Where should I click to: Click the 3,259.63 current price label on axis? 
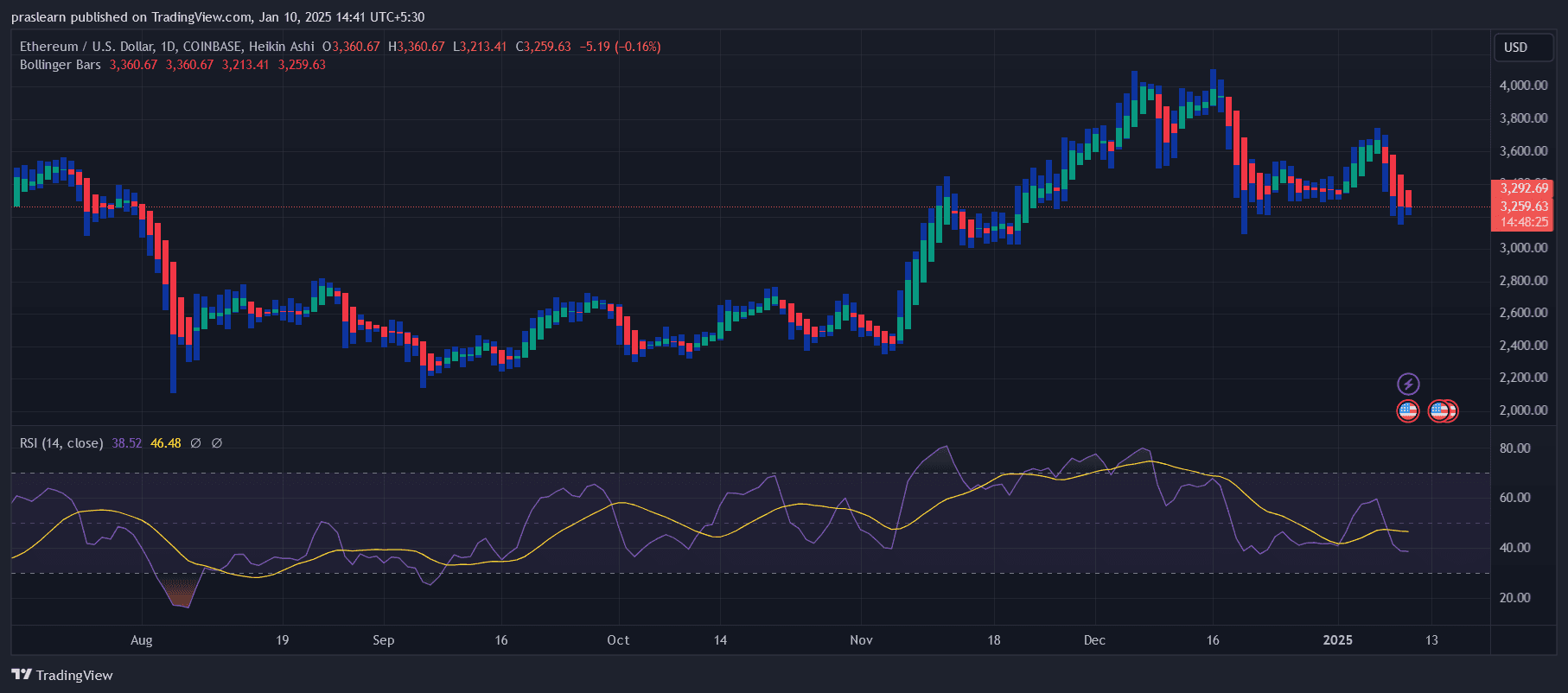[1523, 207]
